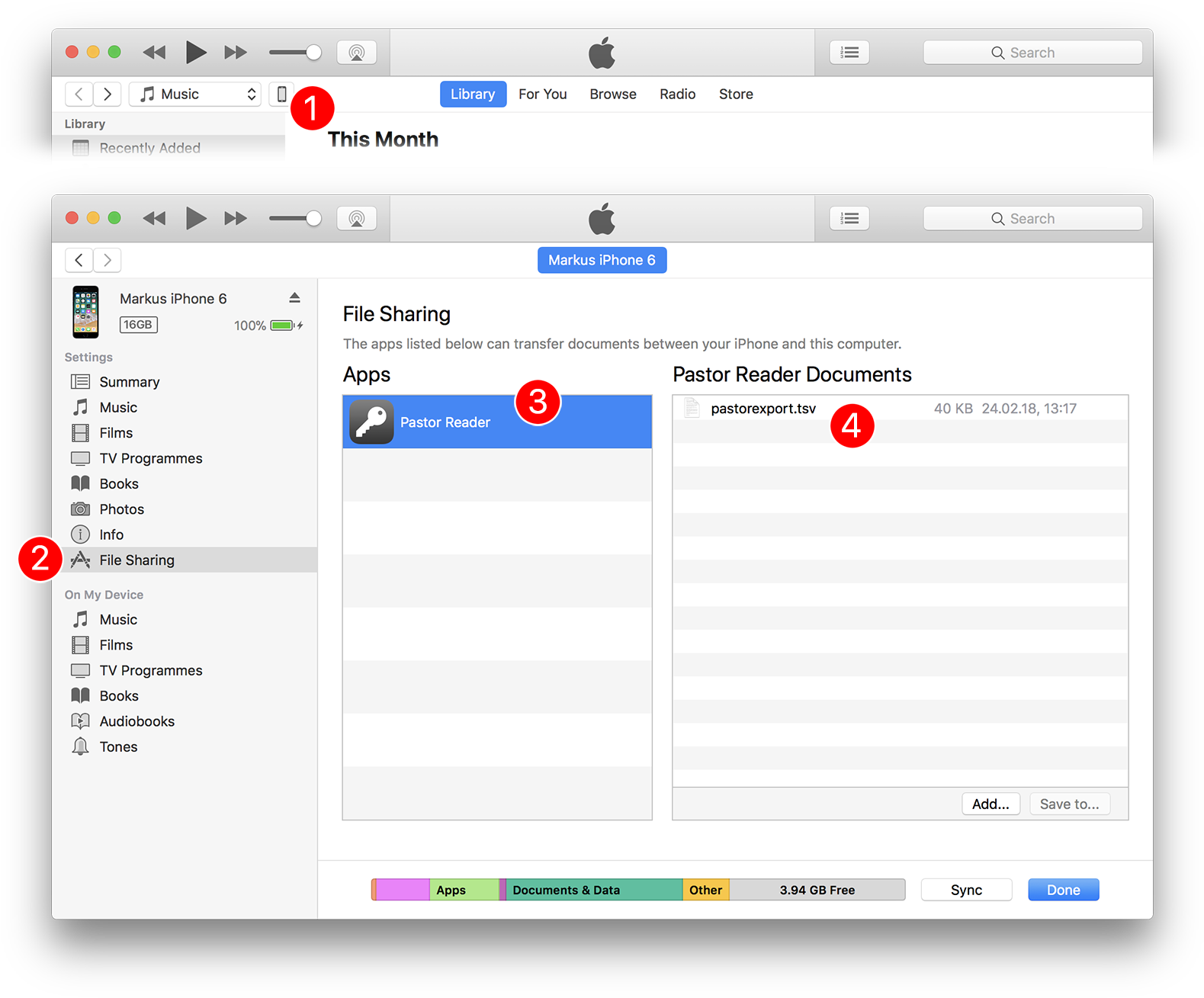Select the pastorexport.tsv file
The width and height of the screenshot is (1204, 998).
(763, 409)
